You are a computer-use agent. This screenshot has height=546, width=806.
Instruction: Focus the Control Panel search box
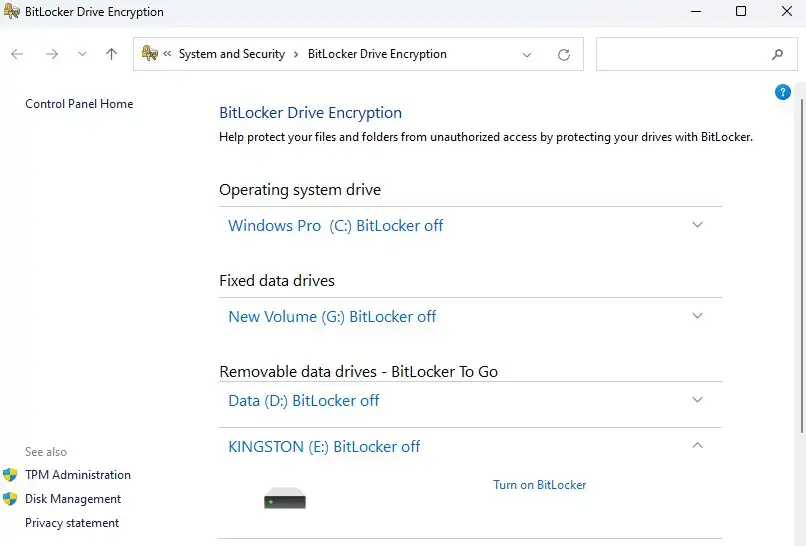click(697, 54)
